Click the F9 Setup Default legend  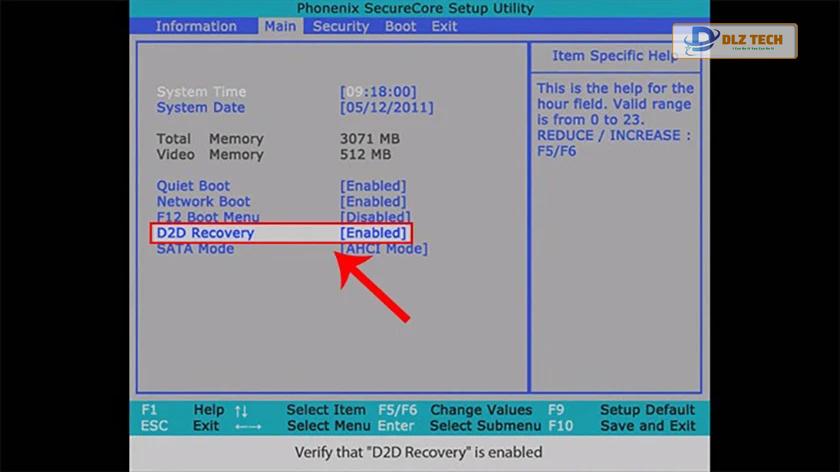click(621, 410)
